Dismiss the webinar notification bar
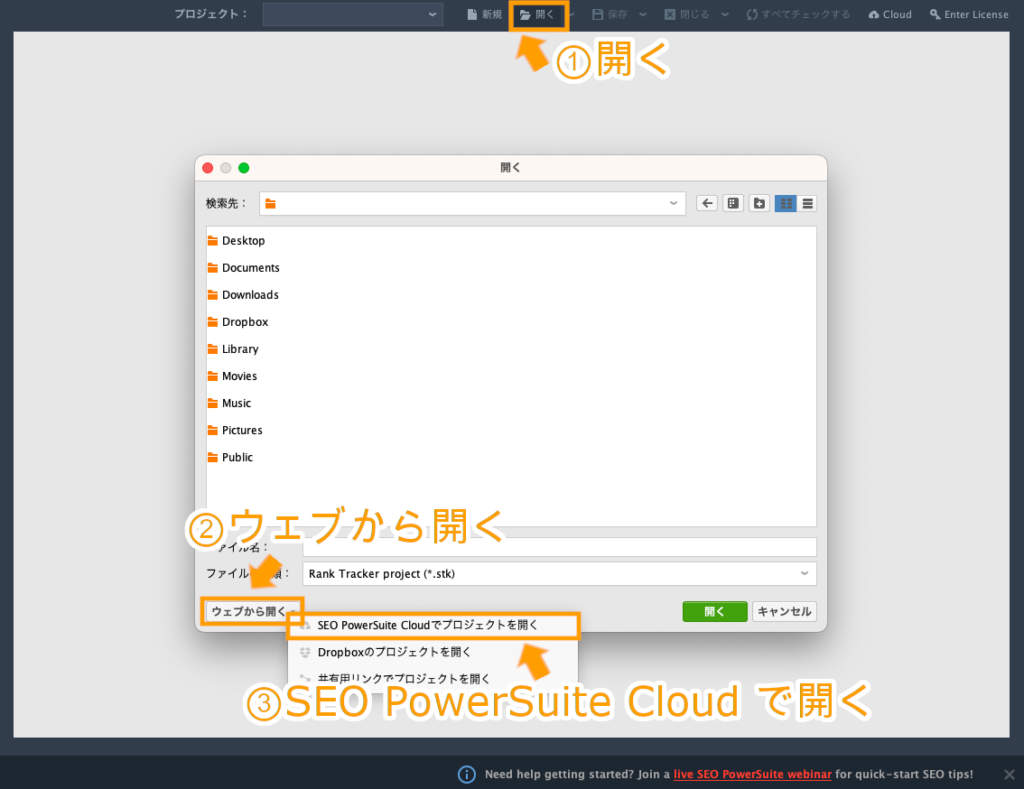Screen dimensions: 1024x789 pyautogui.click(x=1009, y=774)
